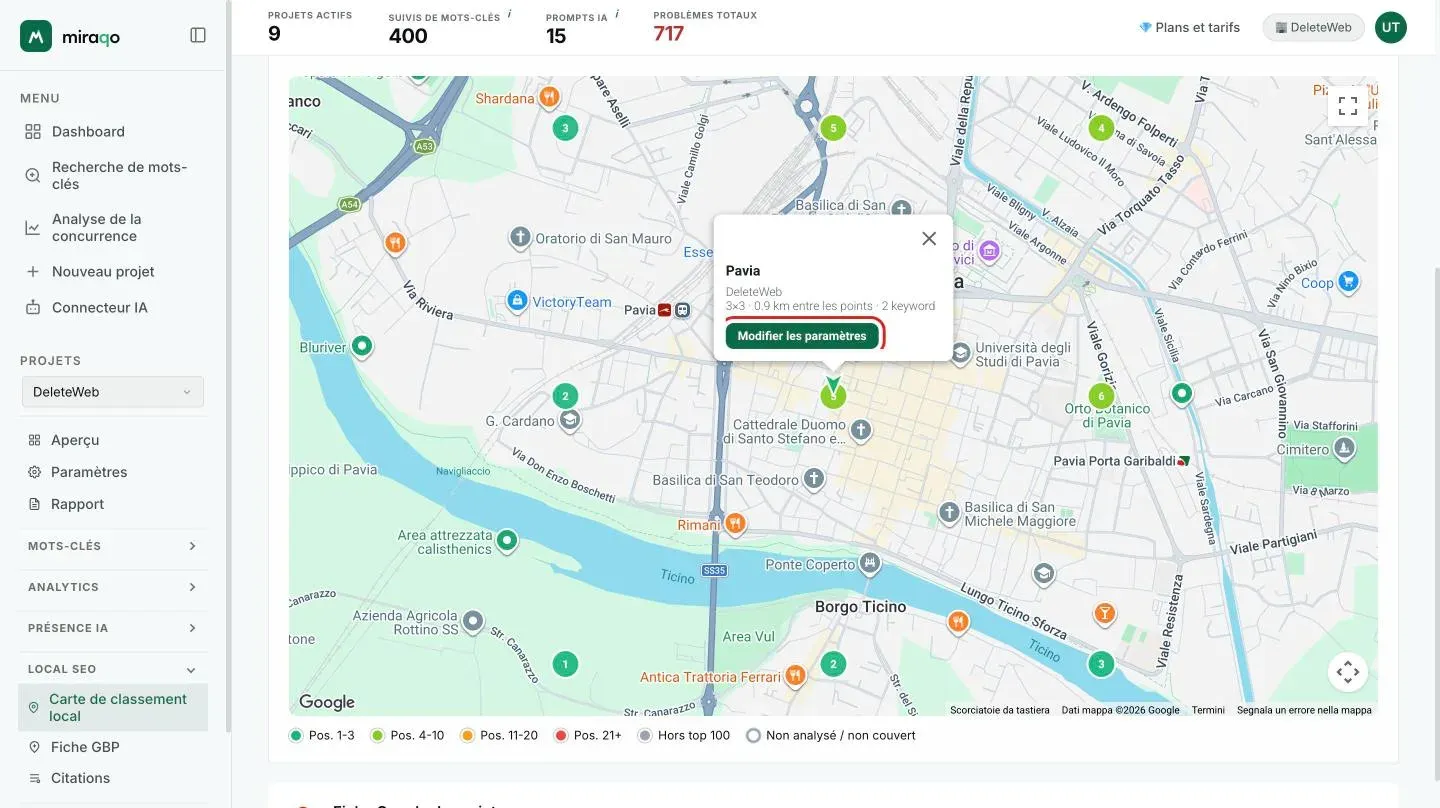Click the info icon beside Prompts IA
The image size is (1440, 808).
[x=617, y=14]
